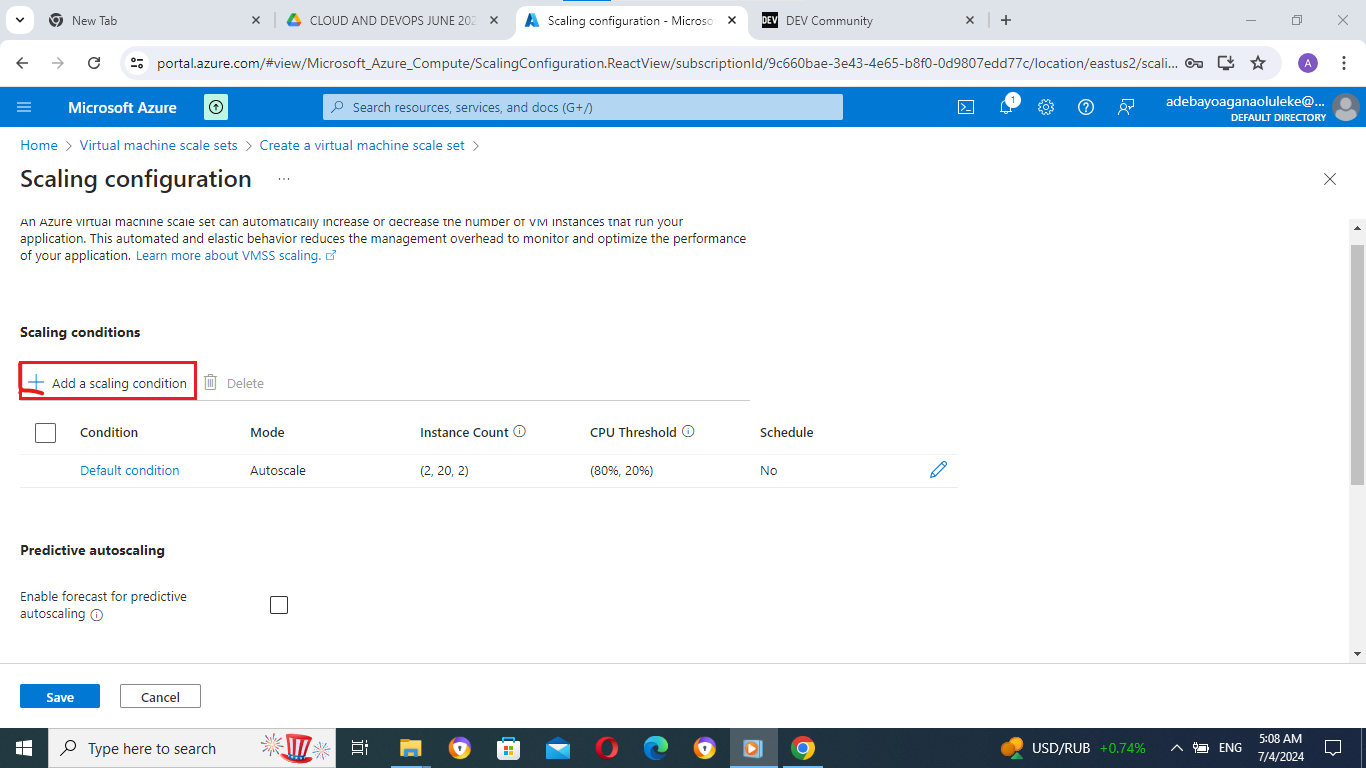View site information in the address bar
This screenshot has width=1366, height=768.
[x=138, y=62]
